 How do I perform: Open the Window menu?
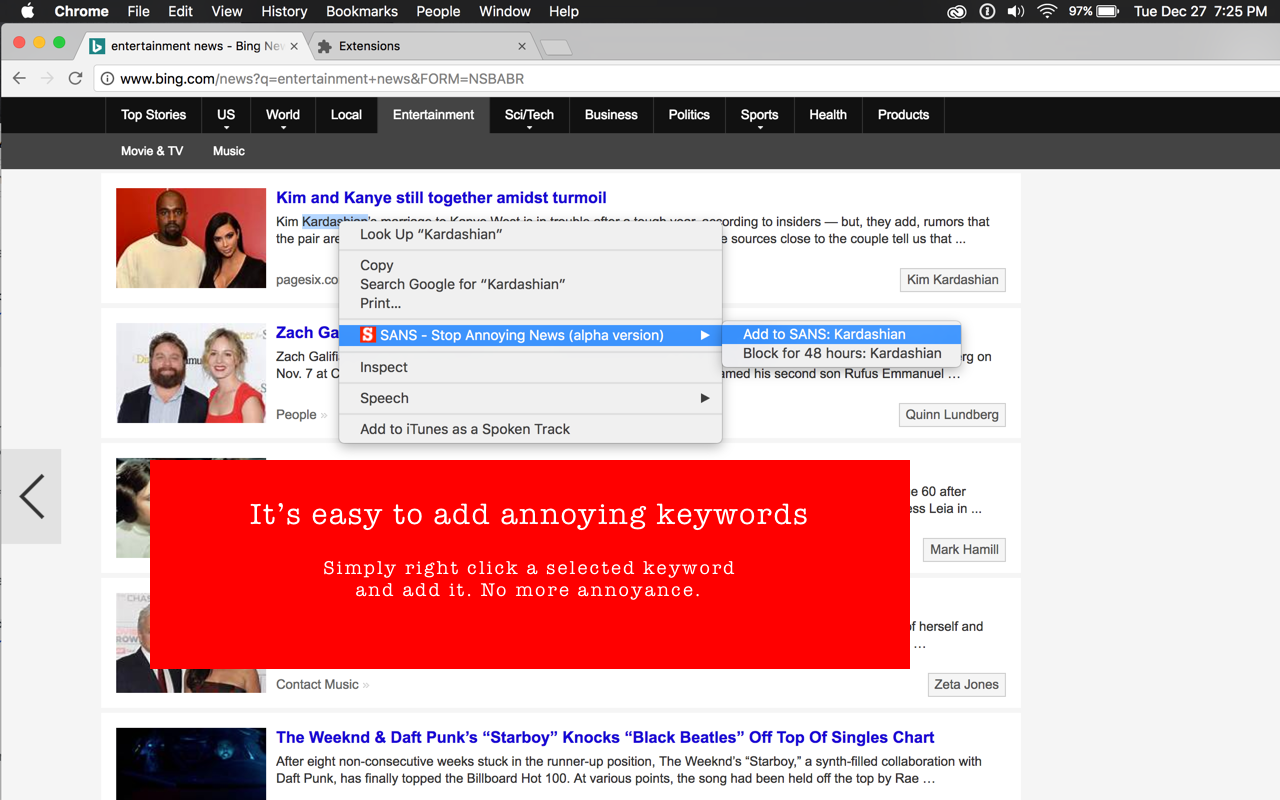(505, 11)
